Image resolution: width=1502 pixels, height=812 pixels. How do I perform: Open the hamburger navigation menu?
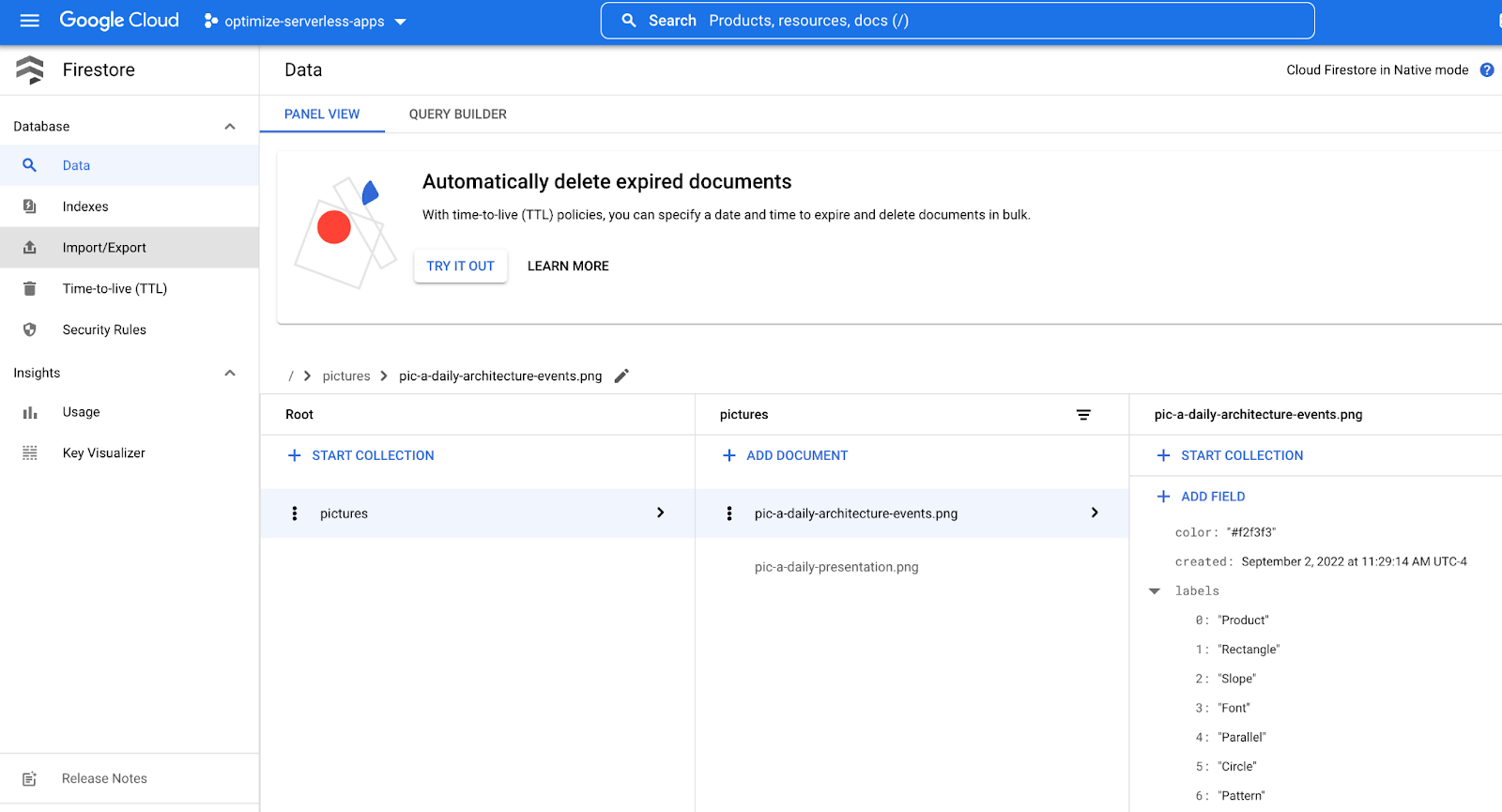[30, 21]
